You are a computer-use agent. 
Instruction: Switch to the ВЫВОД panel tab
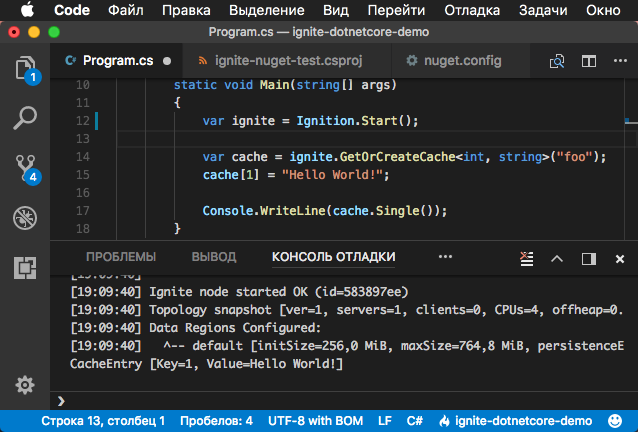214,257
